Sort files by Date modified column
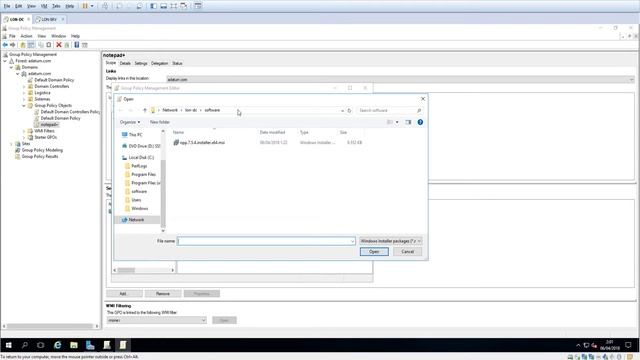The image size is (640, 360). click(272, 132)
